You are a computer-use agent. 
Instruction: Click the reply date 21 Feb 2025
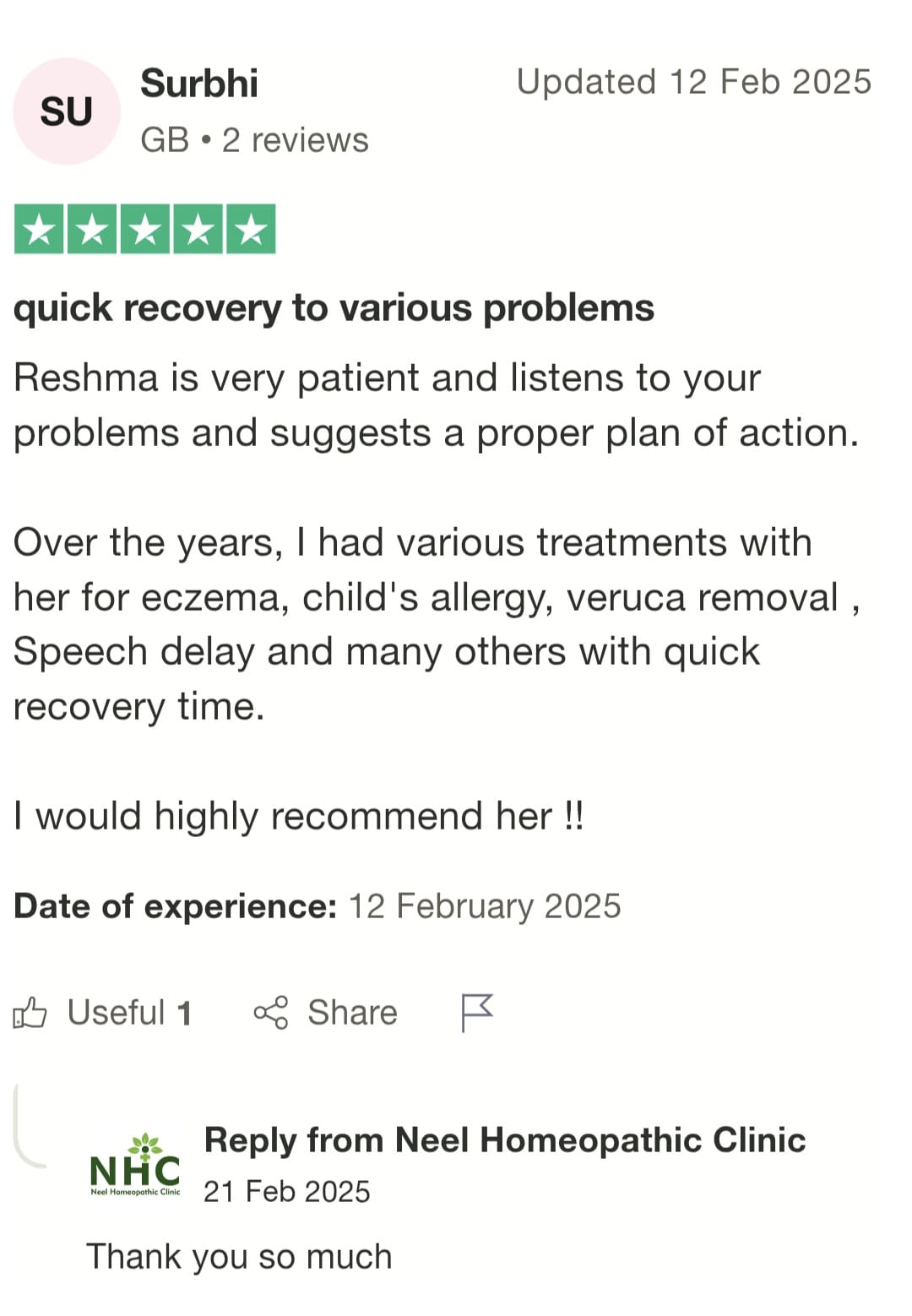[287, 1191]
